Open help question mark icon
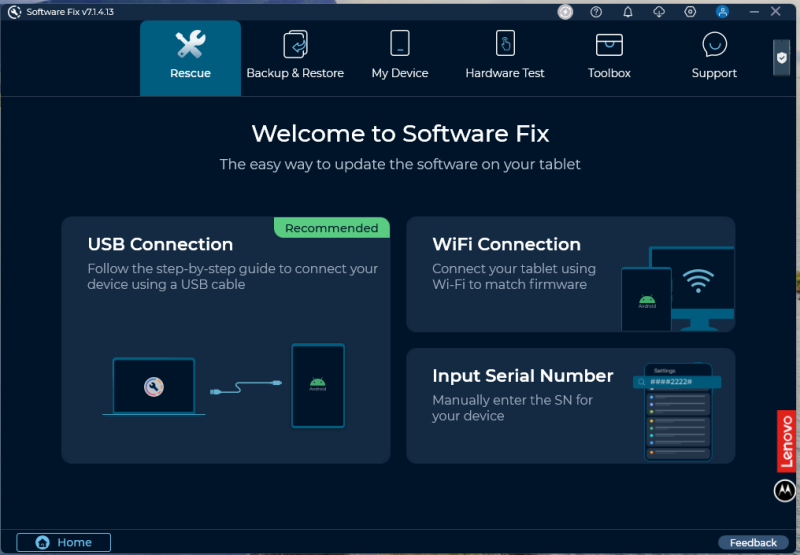800x555 pixels. tap(596, 12)
